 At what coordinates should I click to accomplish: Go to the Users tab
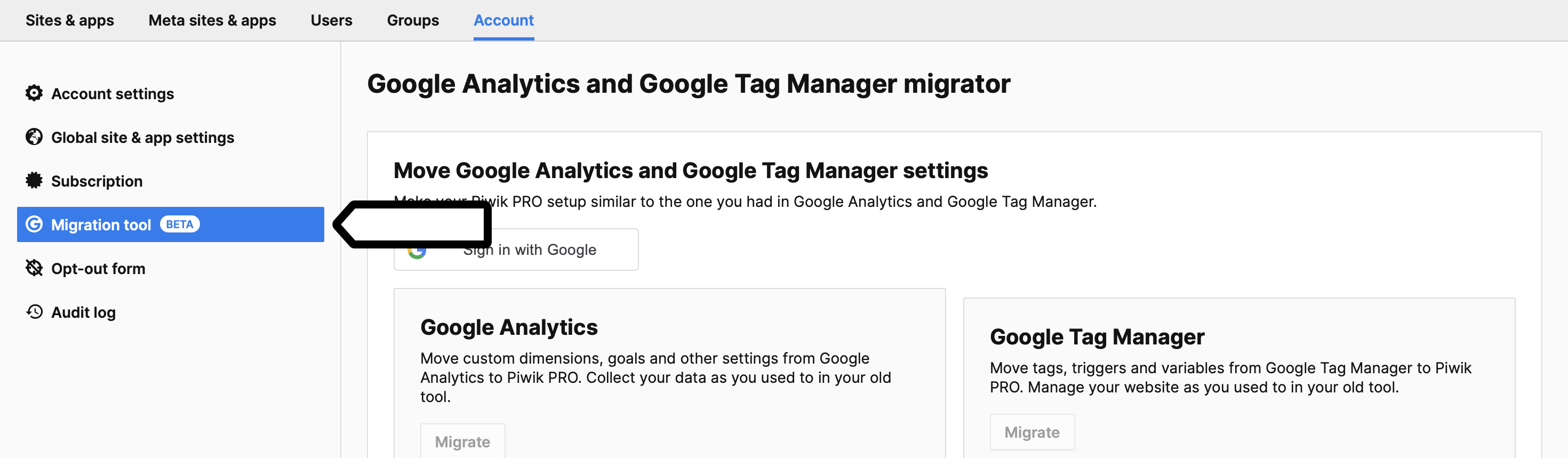pyautogui.click(x=331, y=20)
